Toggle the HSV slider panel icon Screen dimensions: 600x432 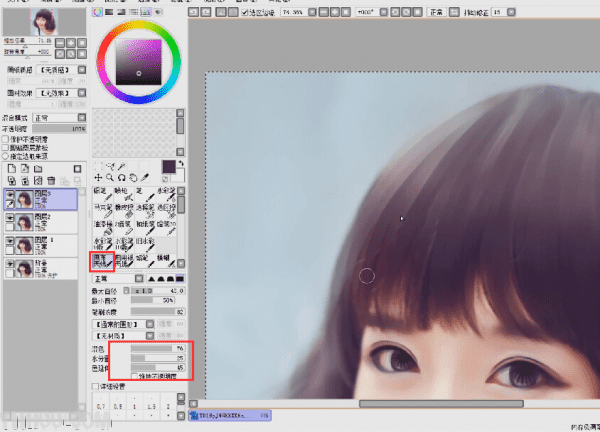pyautogui.click(x=121, y=12)
